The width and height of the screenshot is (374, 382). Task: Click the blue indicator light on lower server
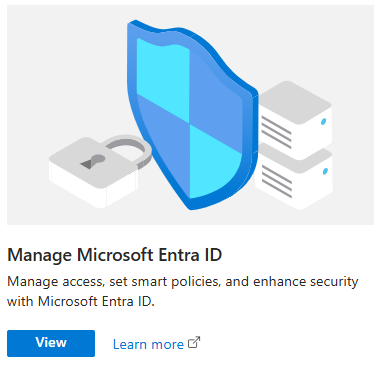(325, 171)
